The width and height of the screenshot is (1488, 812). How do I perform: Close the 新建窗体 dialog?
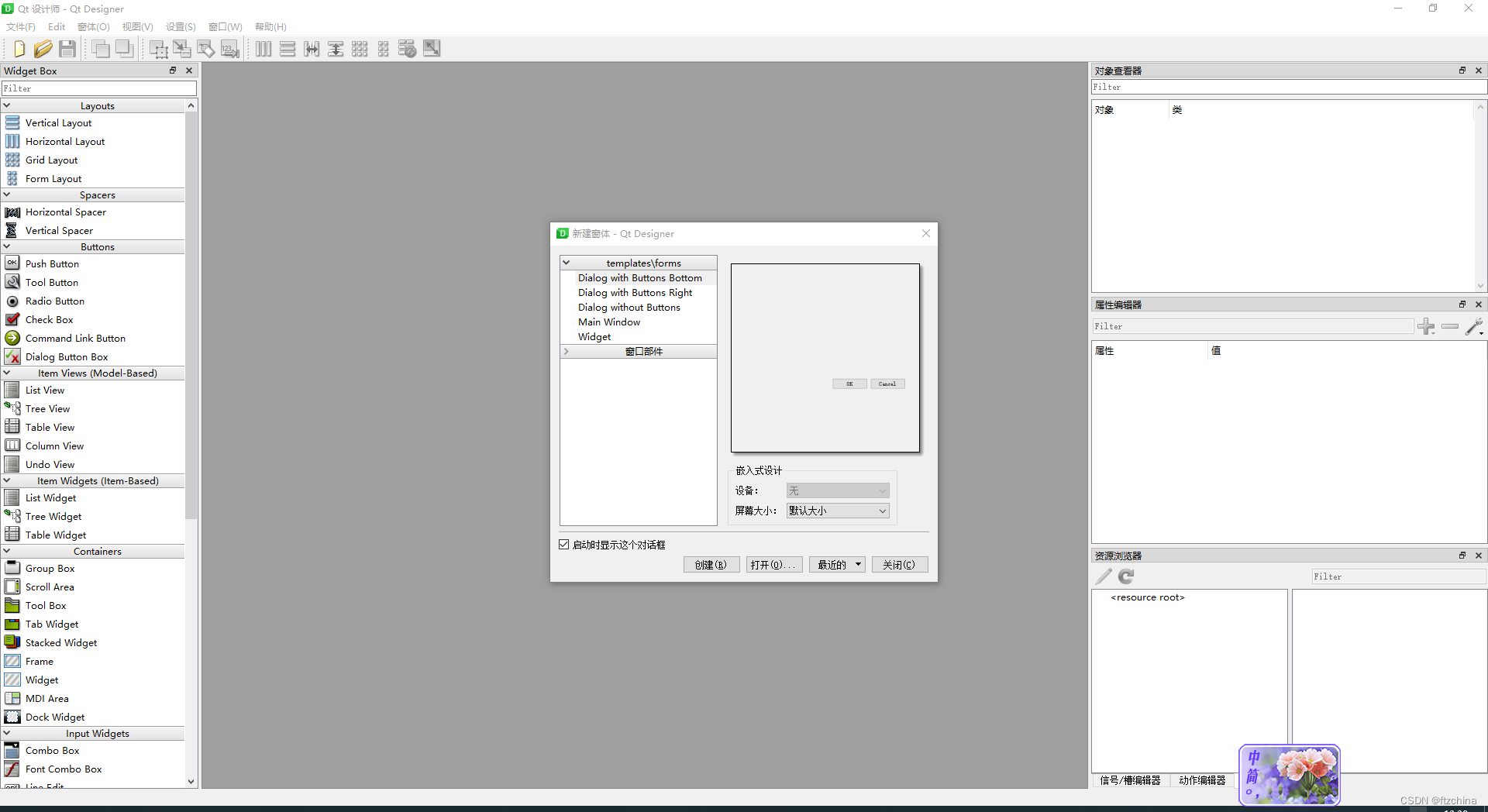925,233
